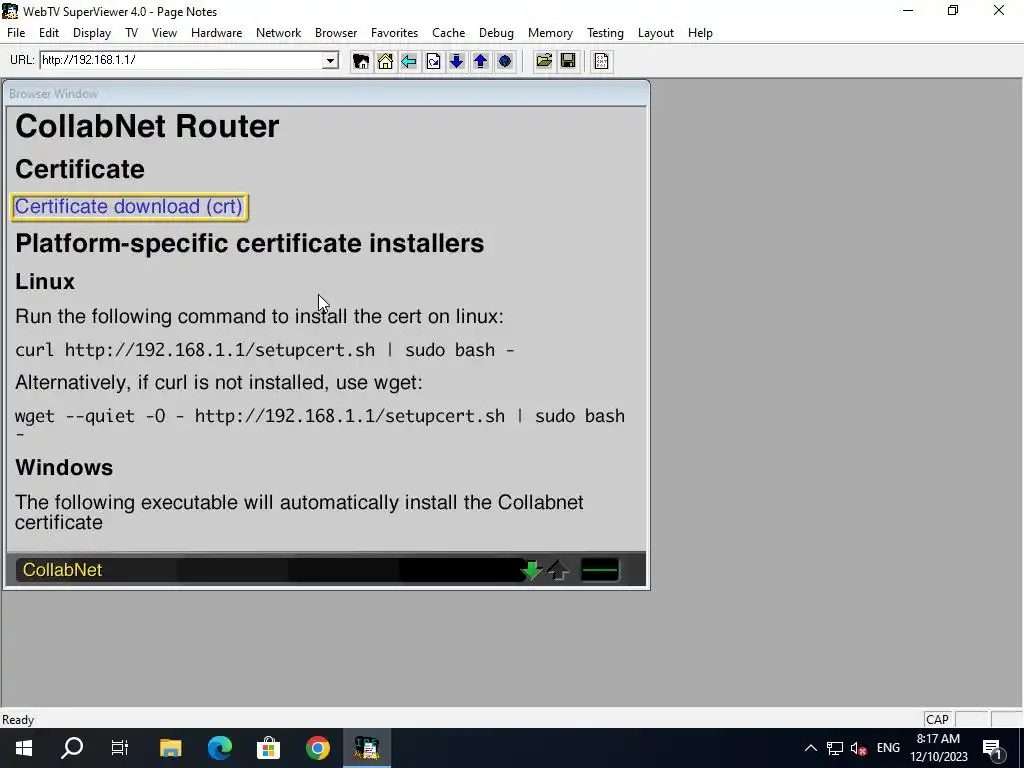Launch Google Chrome from taskbar

tap(317, 748)
